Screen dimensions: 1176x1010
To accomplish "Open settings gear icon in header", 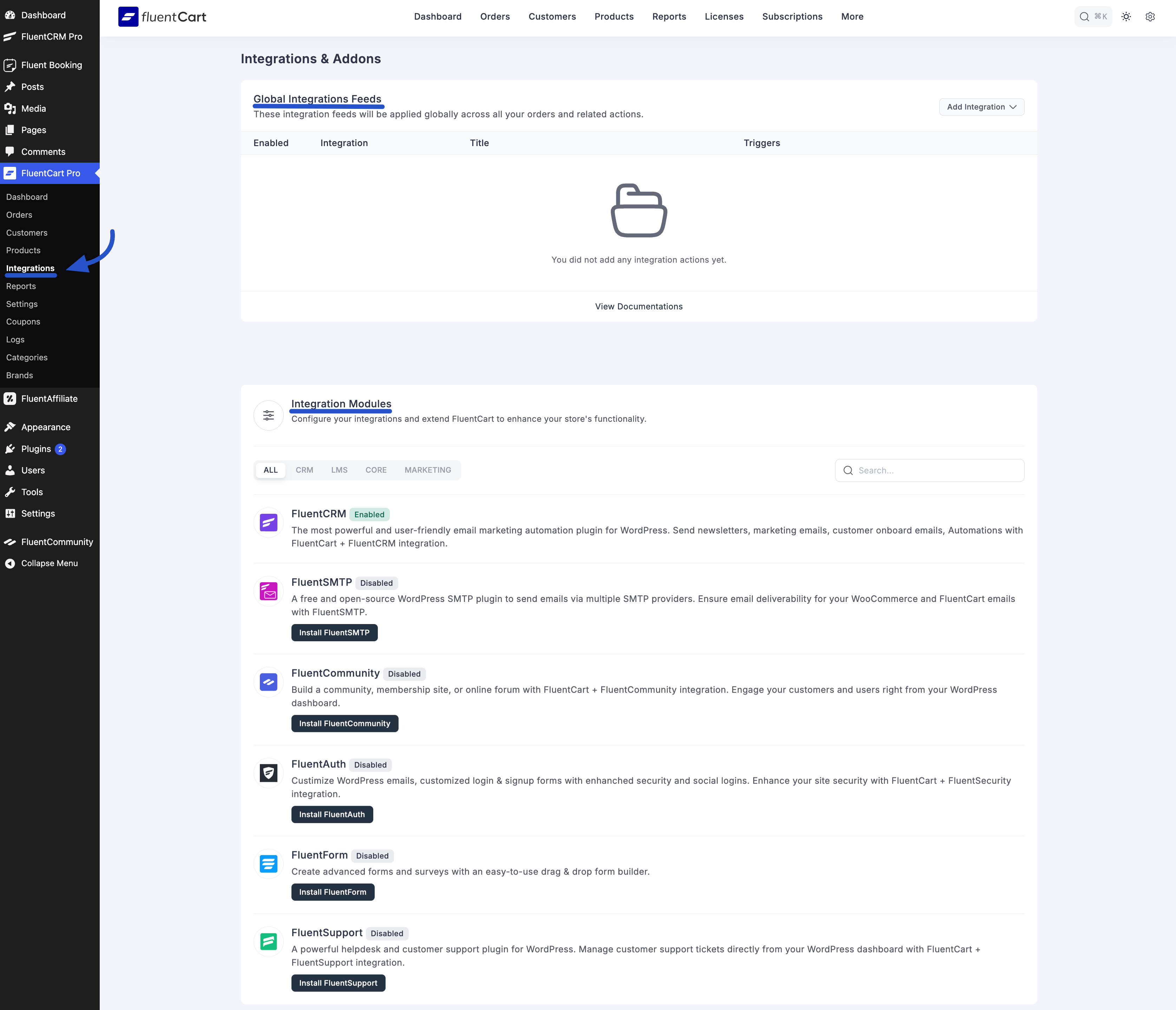I will click(1150, 17).
